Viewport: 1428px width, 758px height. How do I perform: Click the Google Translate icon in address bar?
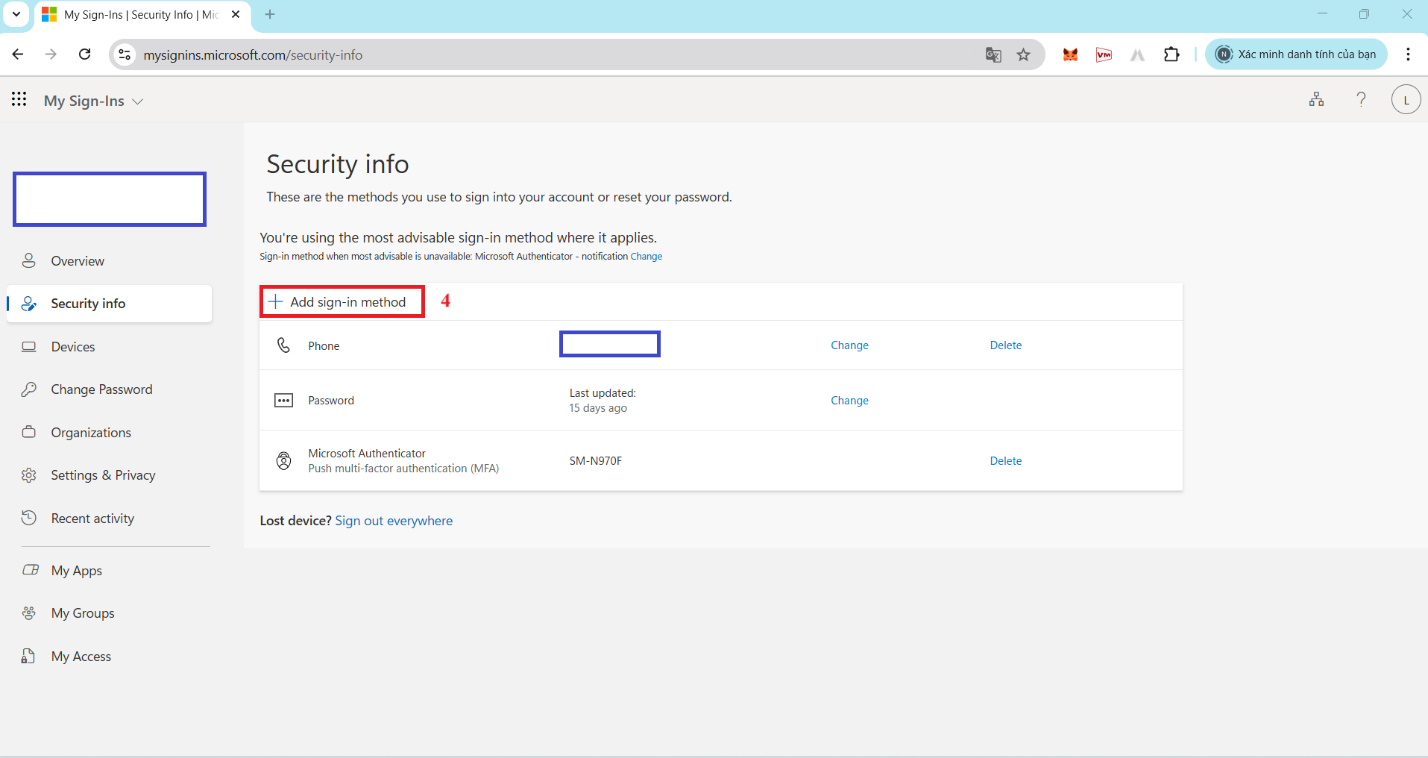click(993, 55)
